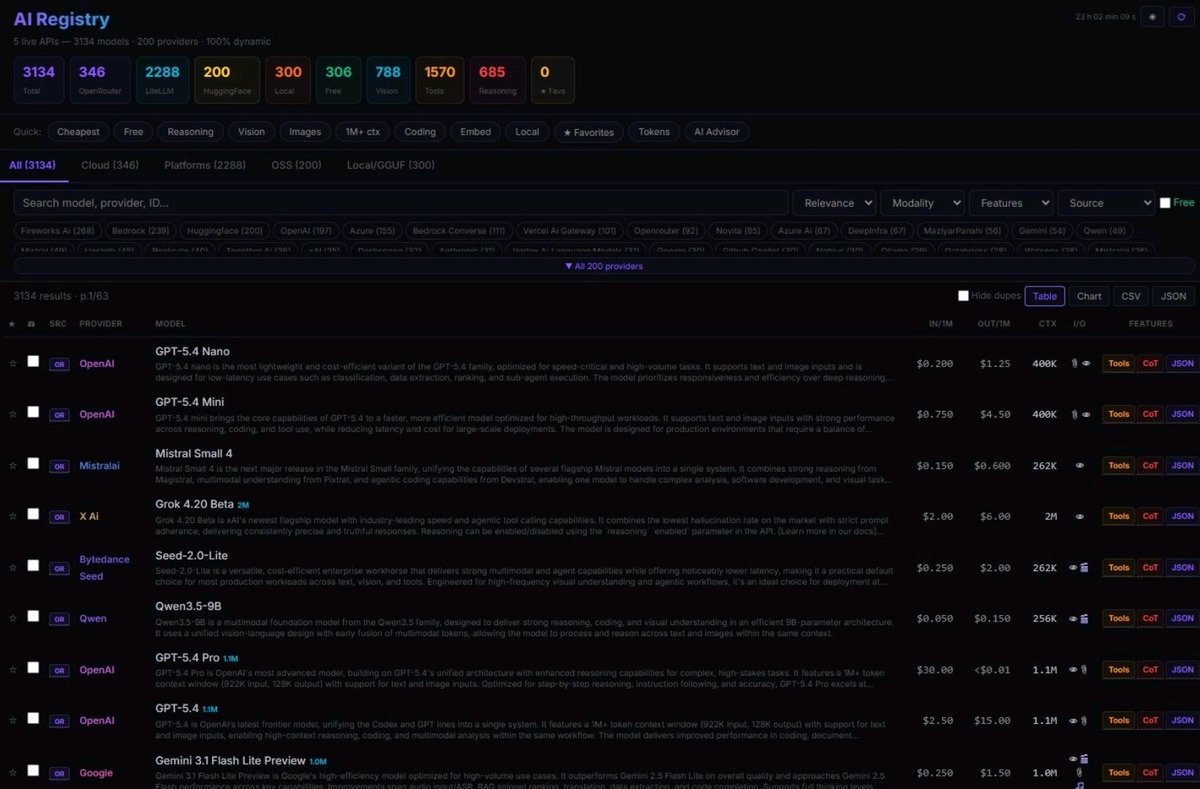Click the JSON feature badge on Seed-2.0-Lite row
This screenshot has height=789, width=1200.
point(1182,567)
